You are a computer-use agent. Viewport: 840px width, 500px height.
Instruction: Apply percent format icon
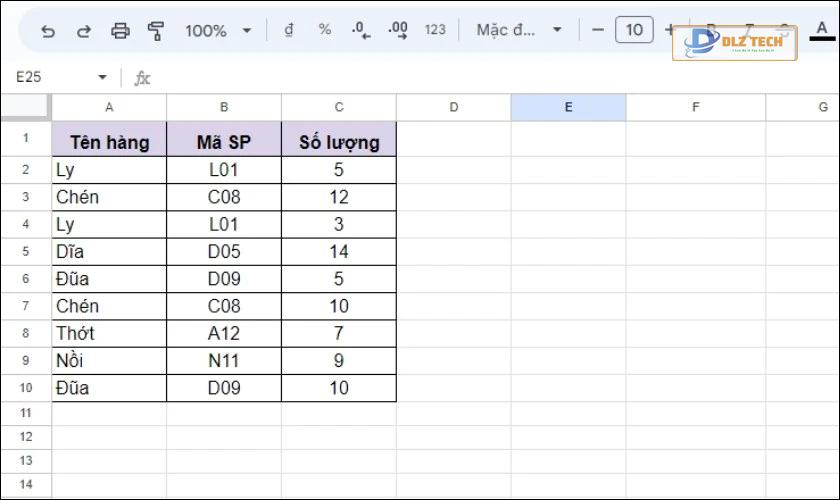click(x=325, y=30)
